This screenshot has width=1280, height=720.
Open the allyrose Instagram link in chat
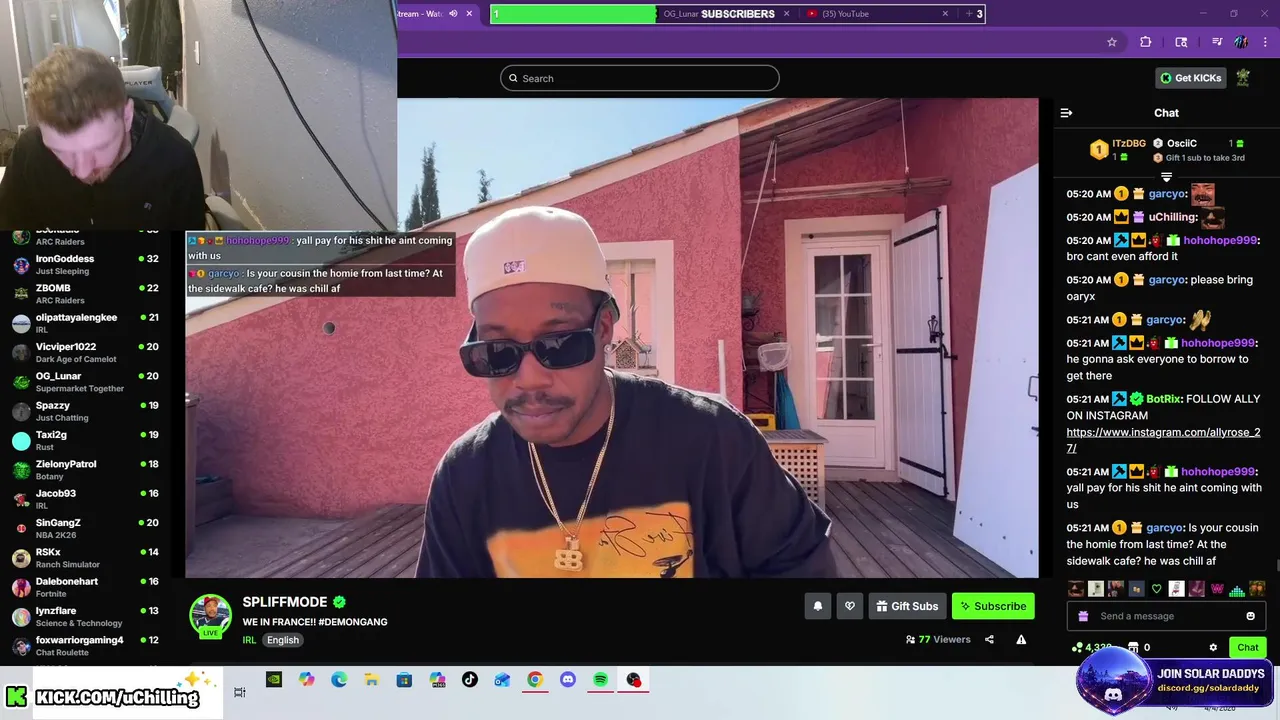1163,440
